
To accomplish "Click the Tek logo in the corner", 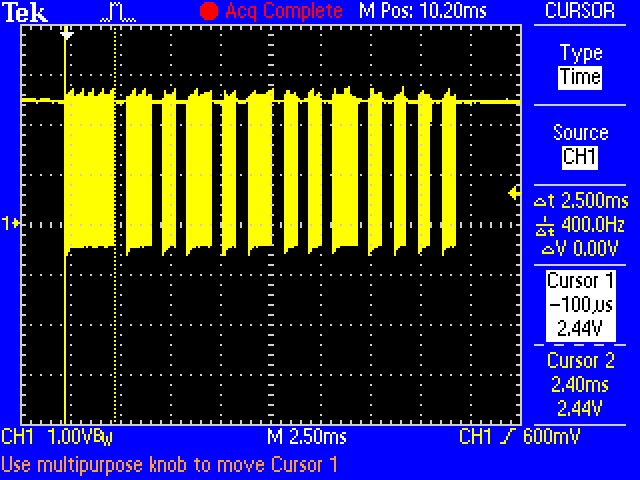I will (22, 12).
